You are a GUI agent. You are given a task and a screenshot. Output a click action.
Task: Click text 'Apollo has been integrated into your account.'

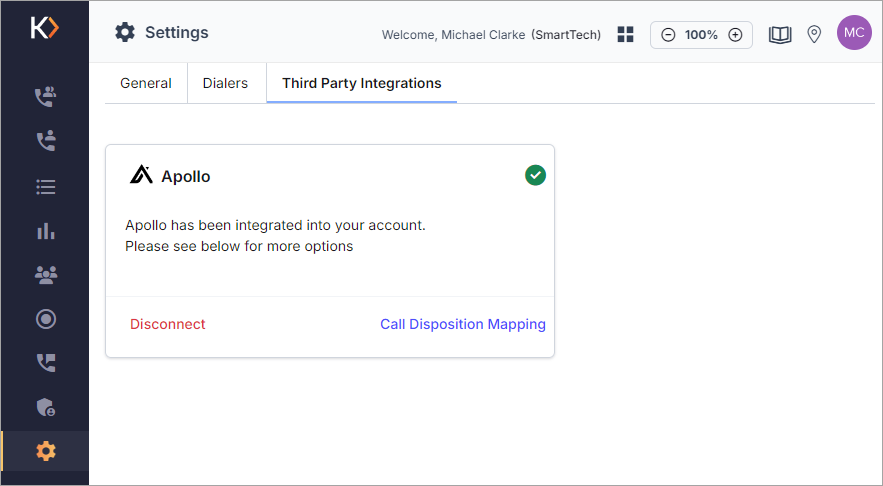(x=275, y=225)
